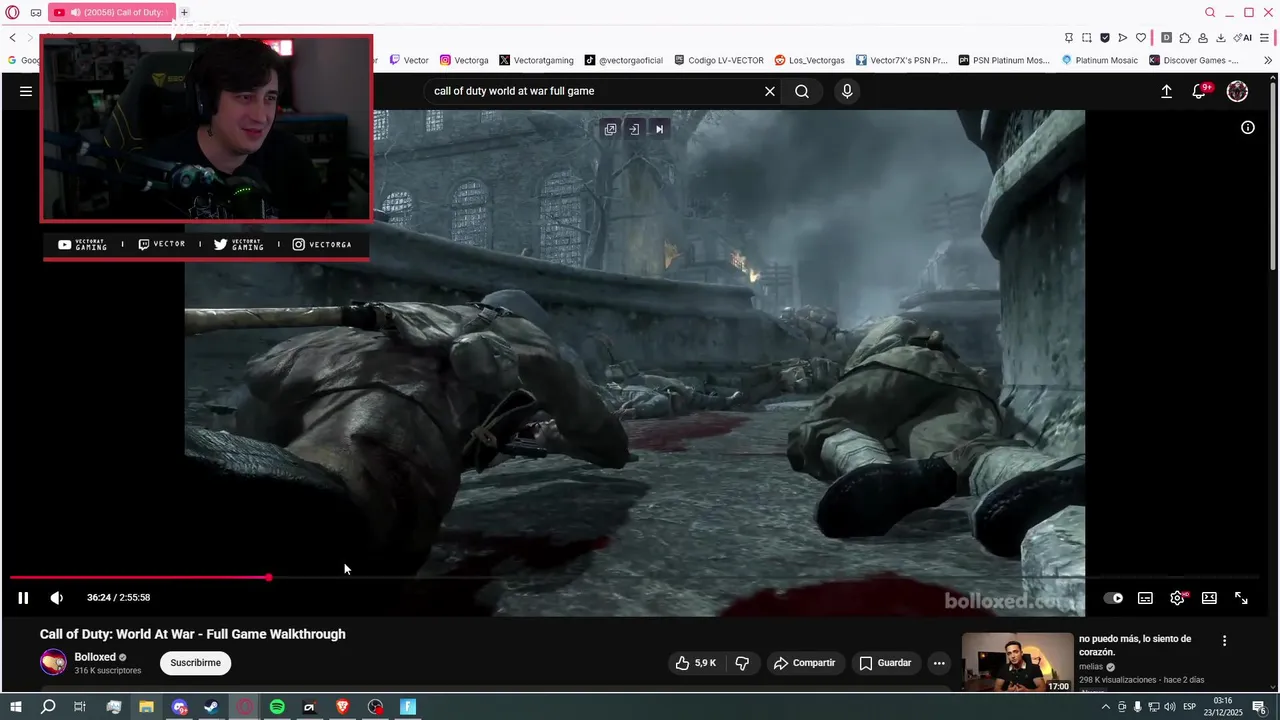Viewport: 1280px width, 720px height.
Task: Open more actions ellipsis below the video
Action: pyautogui.click(x=938, y=663)
